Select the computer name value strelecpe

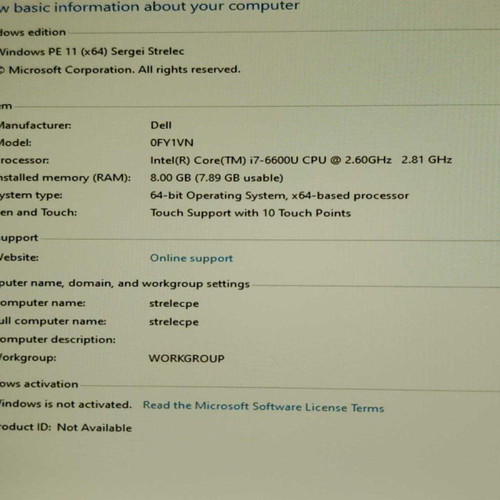click(174, 304)
